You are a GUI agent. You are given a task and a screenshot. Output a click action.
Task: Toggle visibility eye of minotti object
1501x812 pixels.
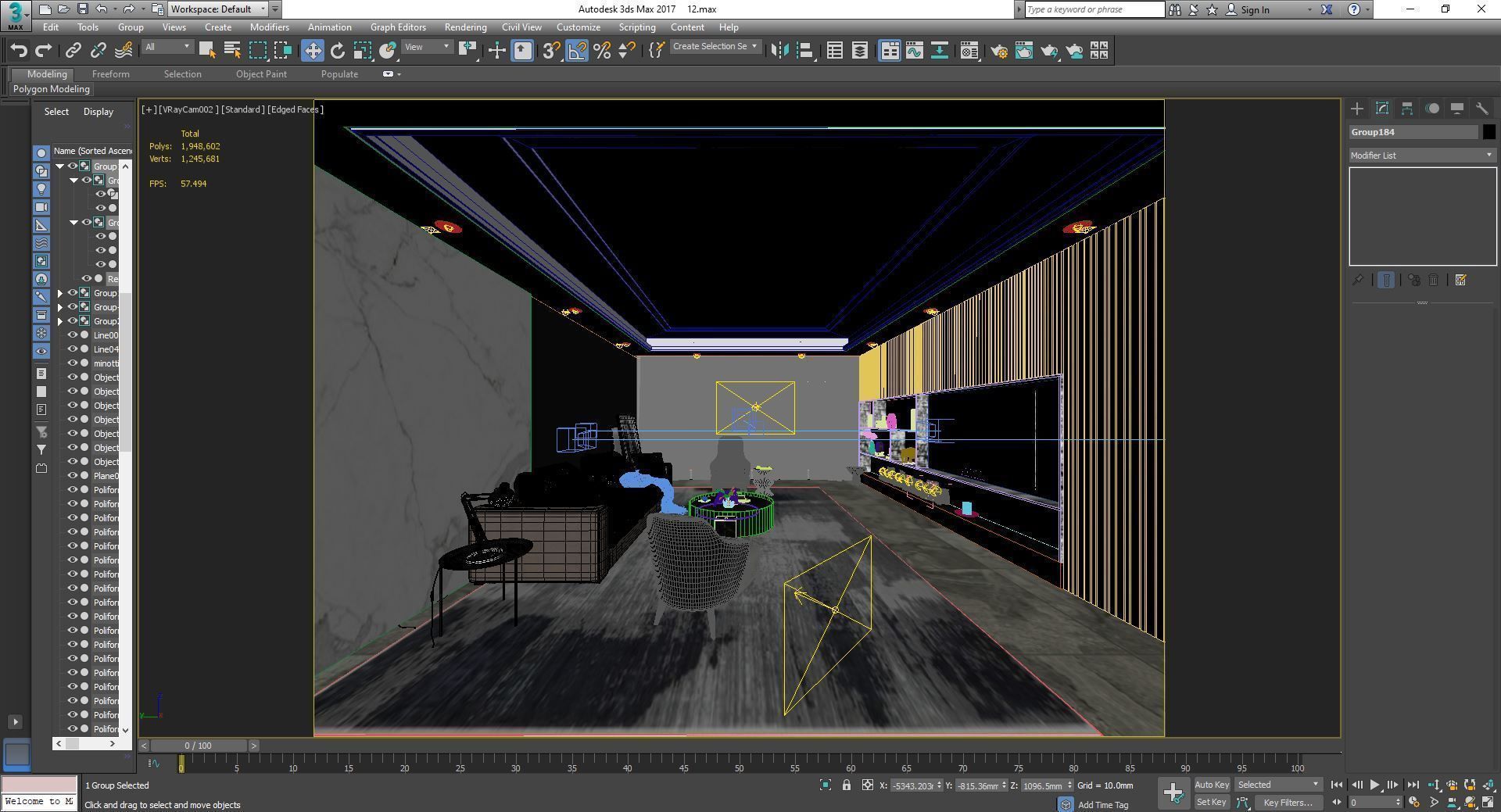click(73, 363)
